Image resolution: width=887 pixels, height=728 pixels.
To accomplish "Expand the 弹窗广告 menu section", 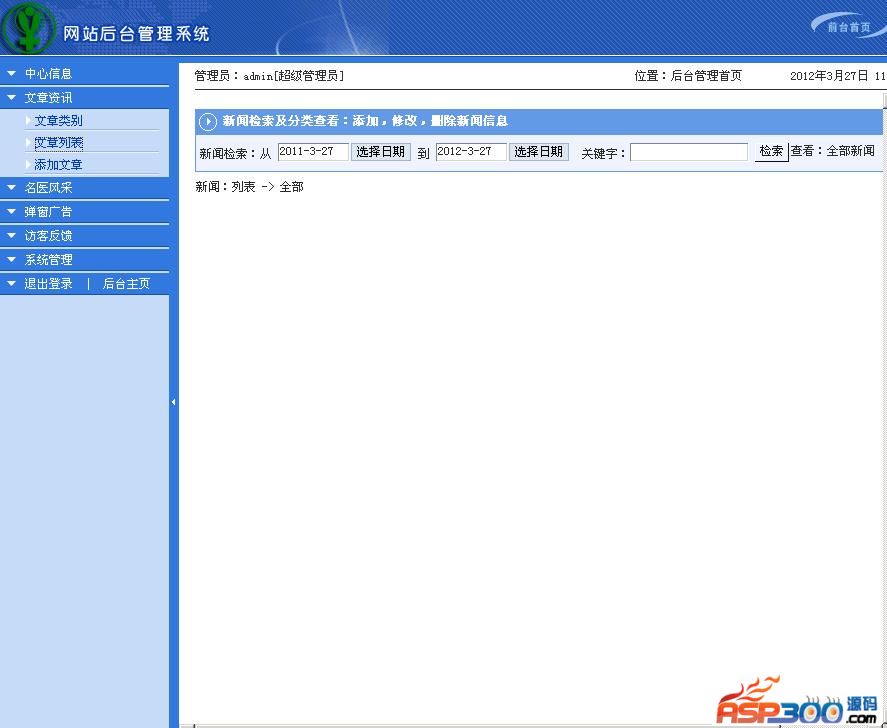I will point(48,212).
